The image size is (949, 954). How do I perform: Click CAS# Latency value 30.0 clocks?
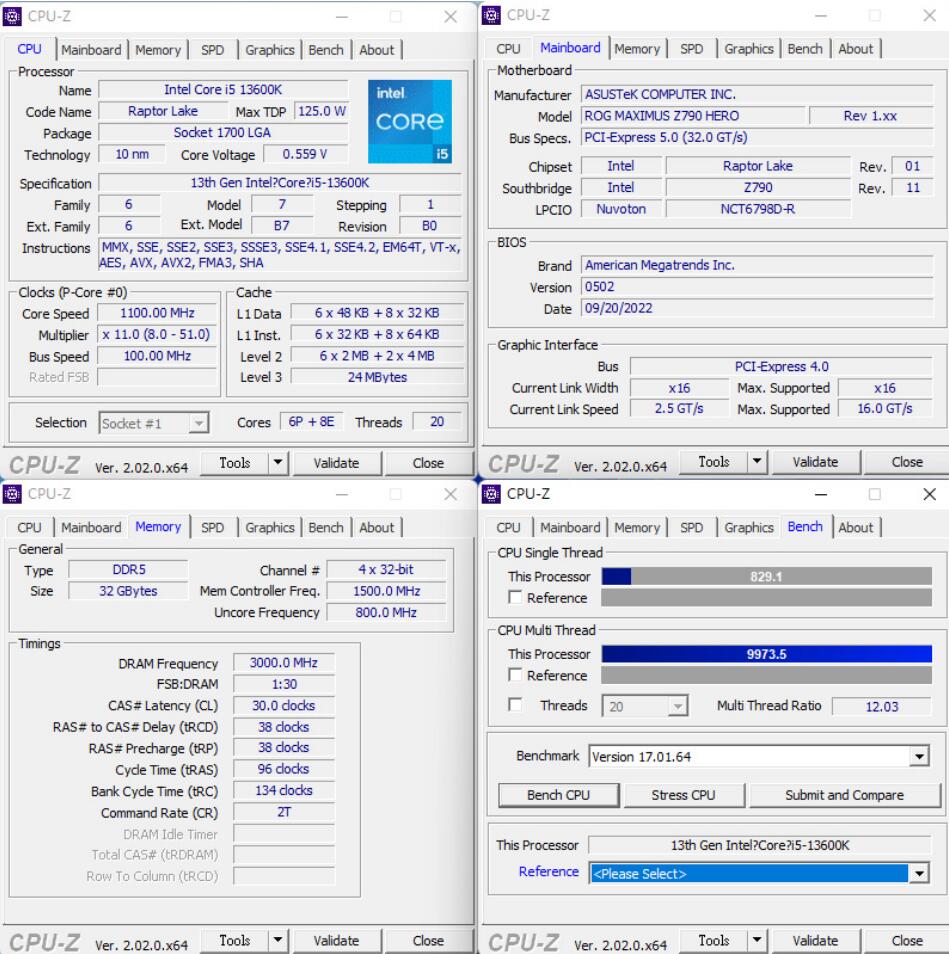283,705
